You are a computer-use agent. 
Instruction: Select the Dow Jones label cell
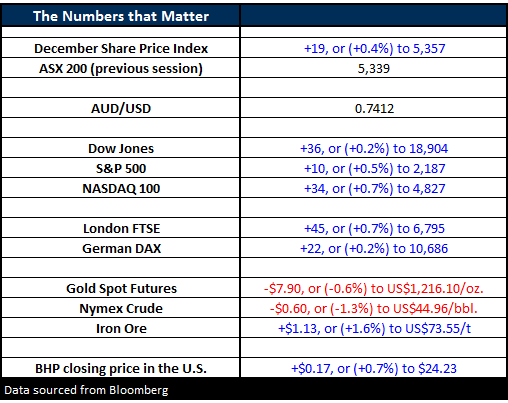click(x=121, y=149)
